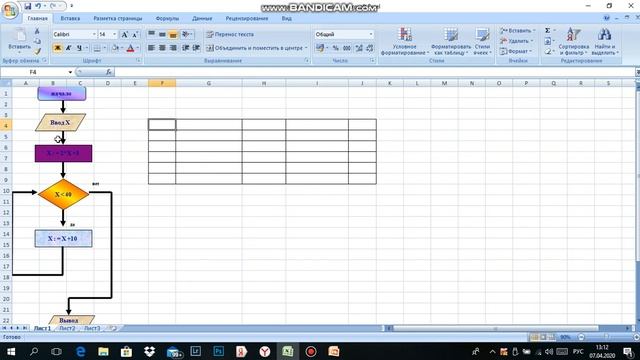Toggle Перенос текста wrap text
The height and width of the screenshot is (360, 640).
[230, 34]
